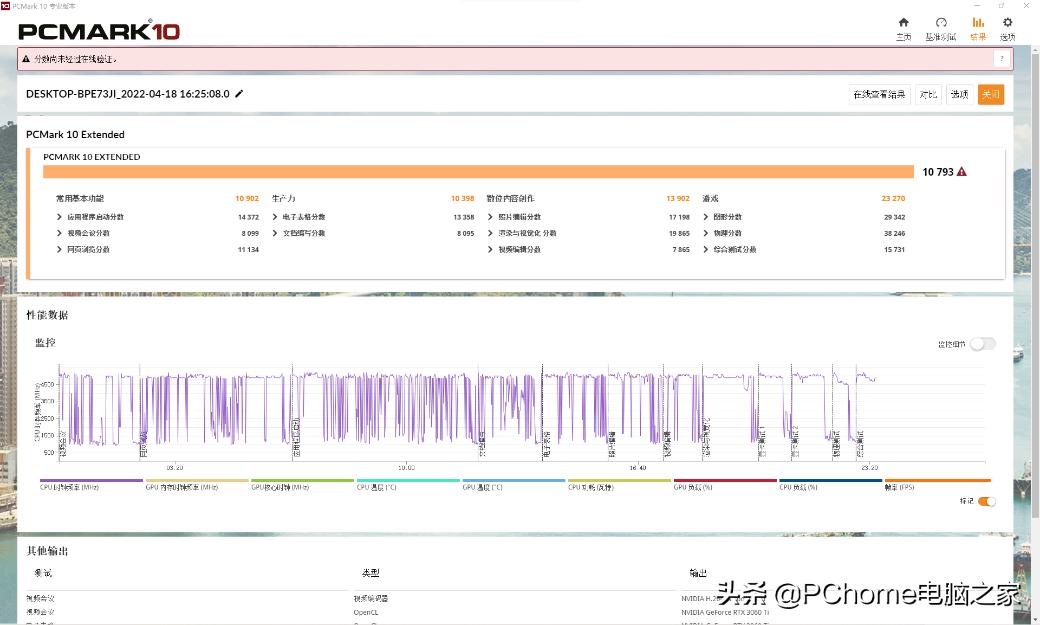The height and width of the screenshot is (625, 1040).
Task: Click the PCMark 10 logo
Action: coord(99,31)
